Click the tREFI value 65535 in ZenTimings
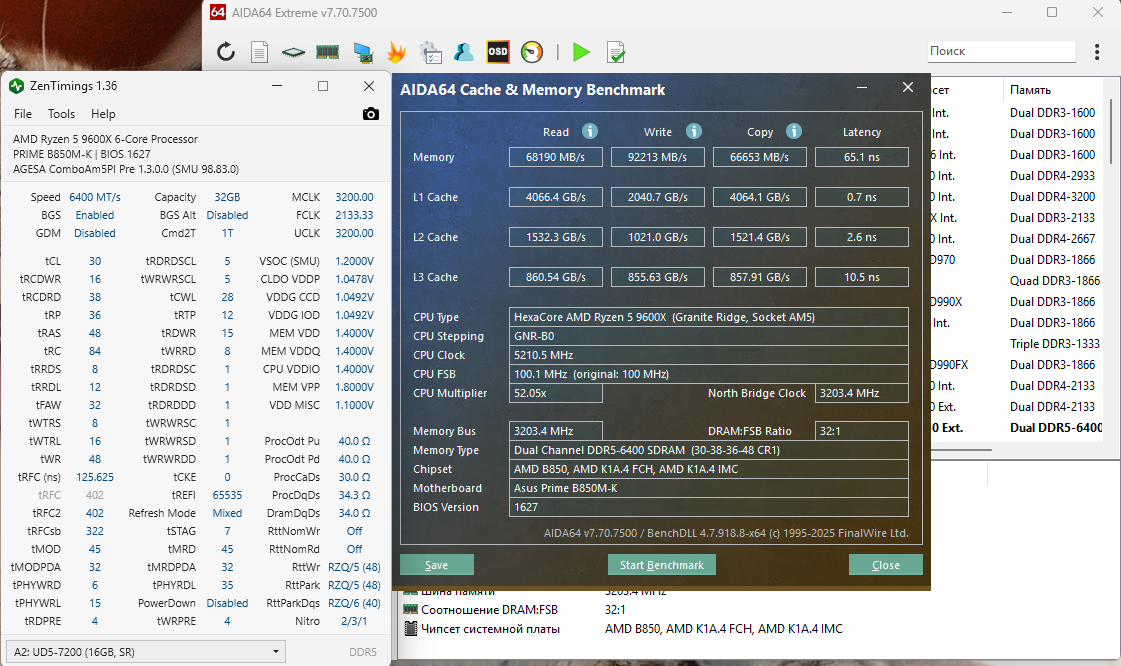This screenshot has width=1121, height=666. click(227, 495)
